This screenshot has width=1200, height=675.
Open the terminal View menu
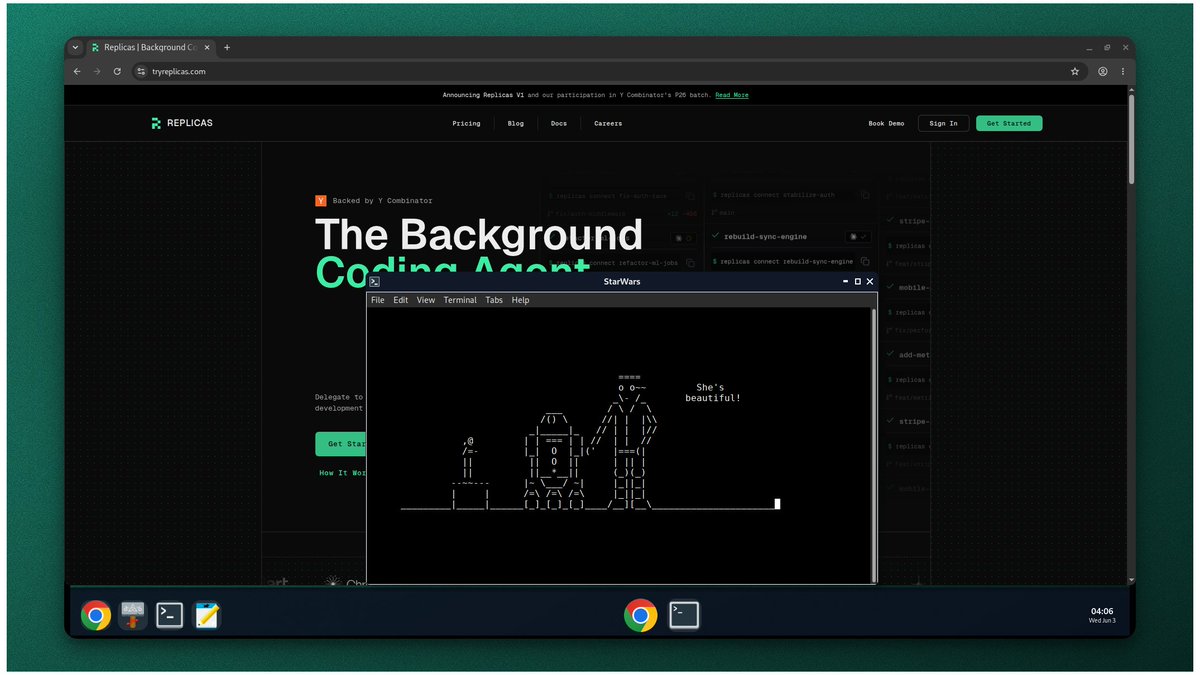[x=426, y=300]
